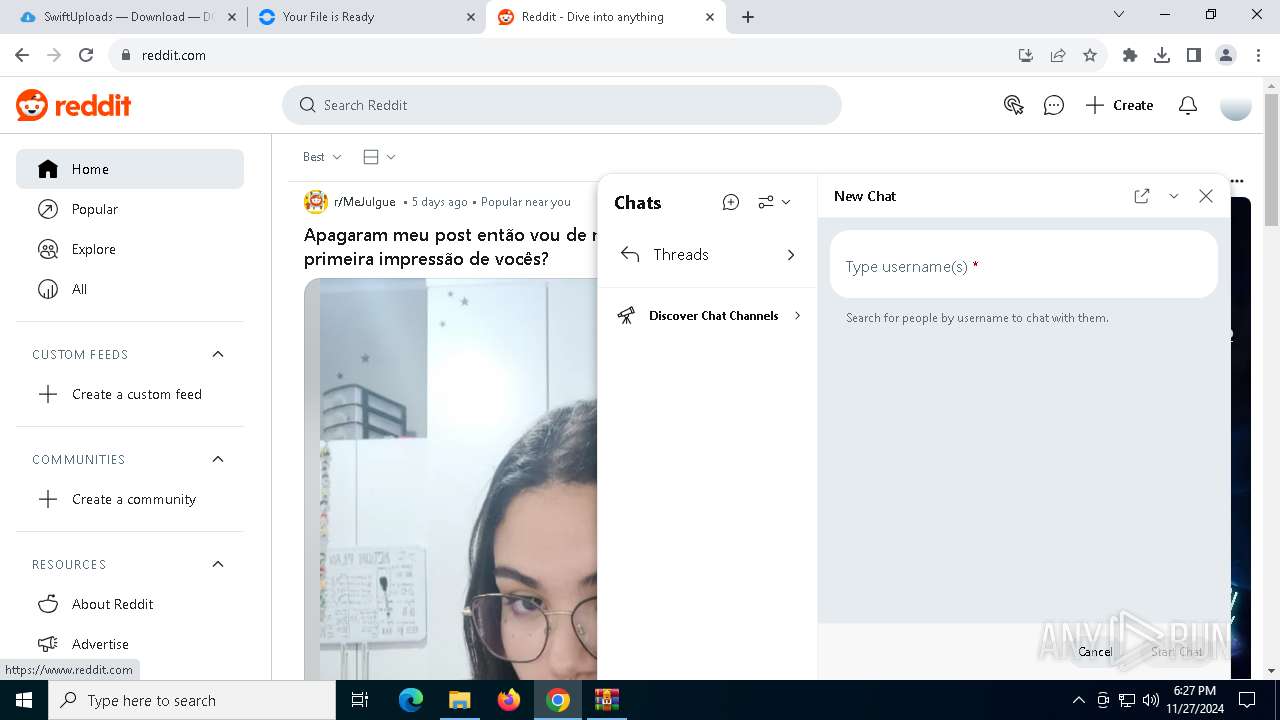Create a community
Viewport: 1280px width, 720px height.
[x=130, y=499]
